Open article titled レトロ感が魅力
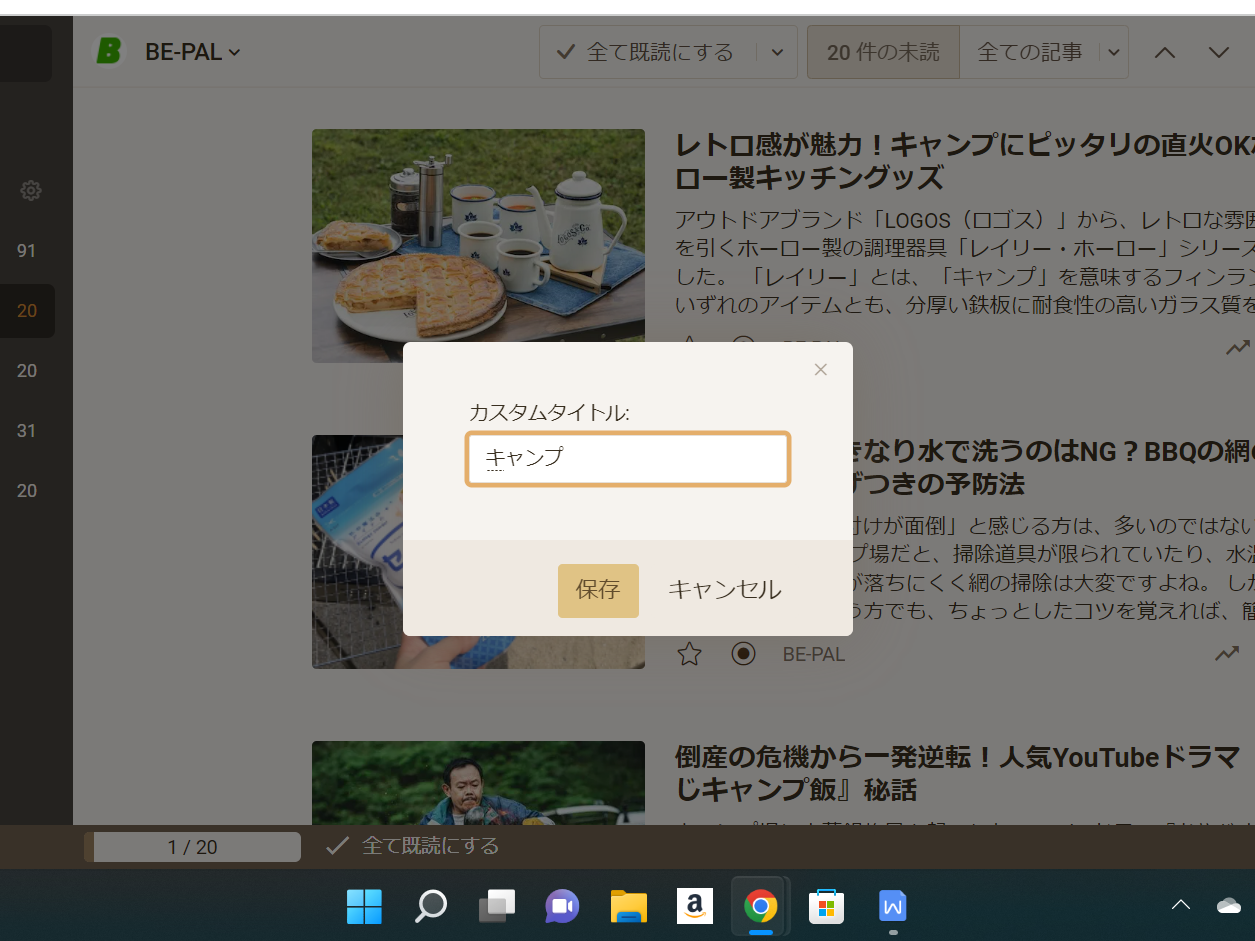Screen dimensions: 1255x941 [x=964, y=161]
